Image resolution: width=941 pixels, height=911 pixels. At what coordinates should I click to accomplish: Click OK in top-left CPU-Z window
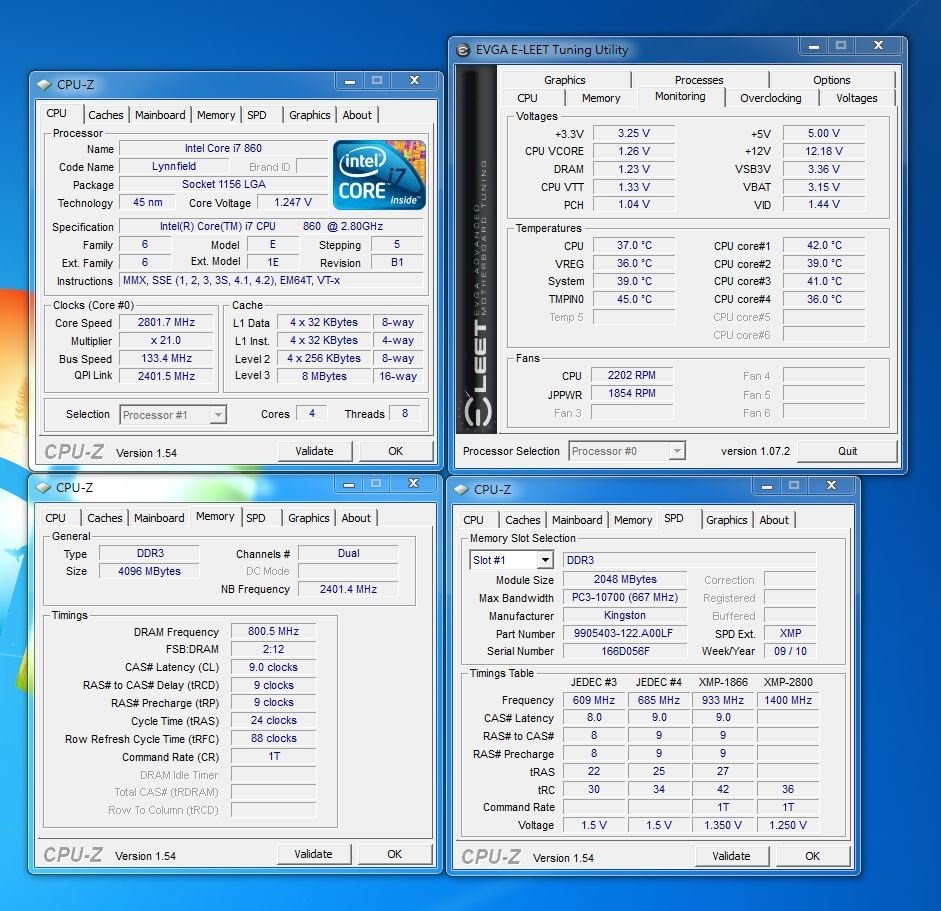(x=395, y=451)
